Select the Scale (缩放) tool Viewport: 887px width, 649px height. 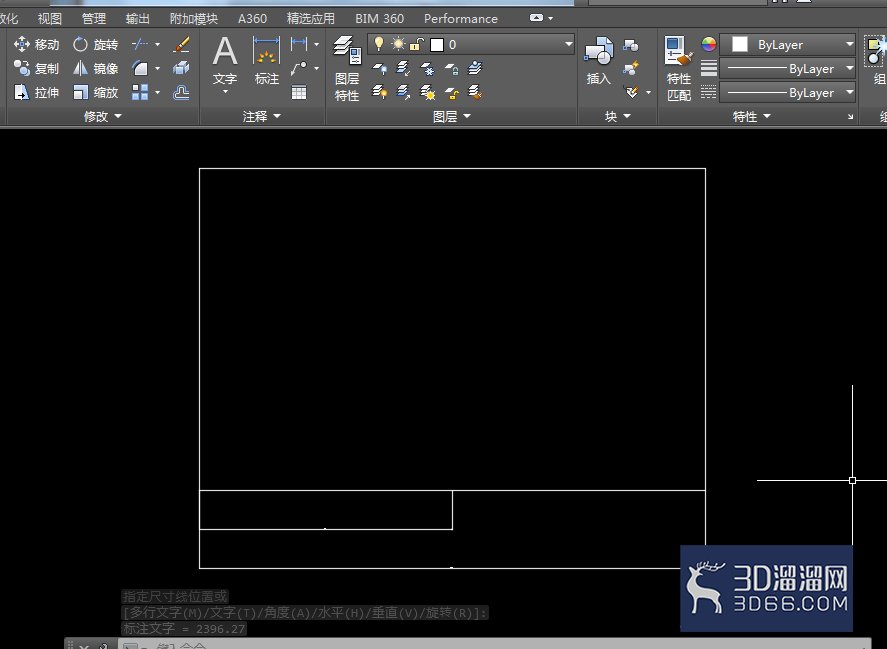pos(95,92)
